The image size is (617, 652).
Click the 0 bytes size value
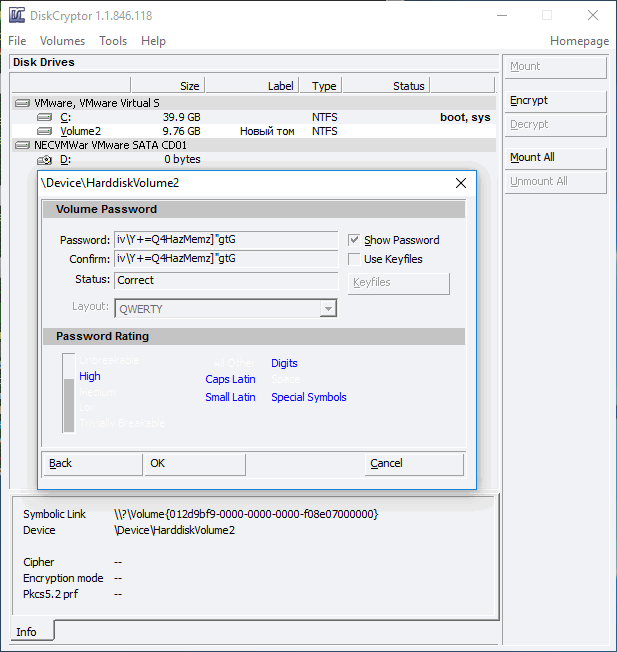pos(182,160)
